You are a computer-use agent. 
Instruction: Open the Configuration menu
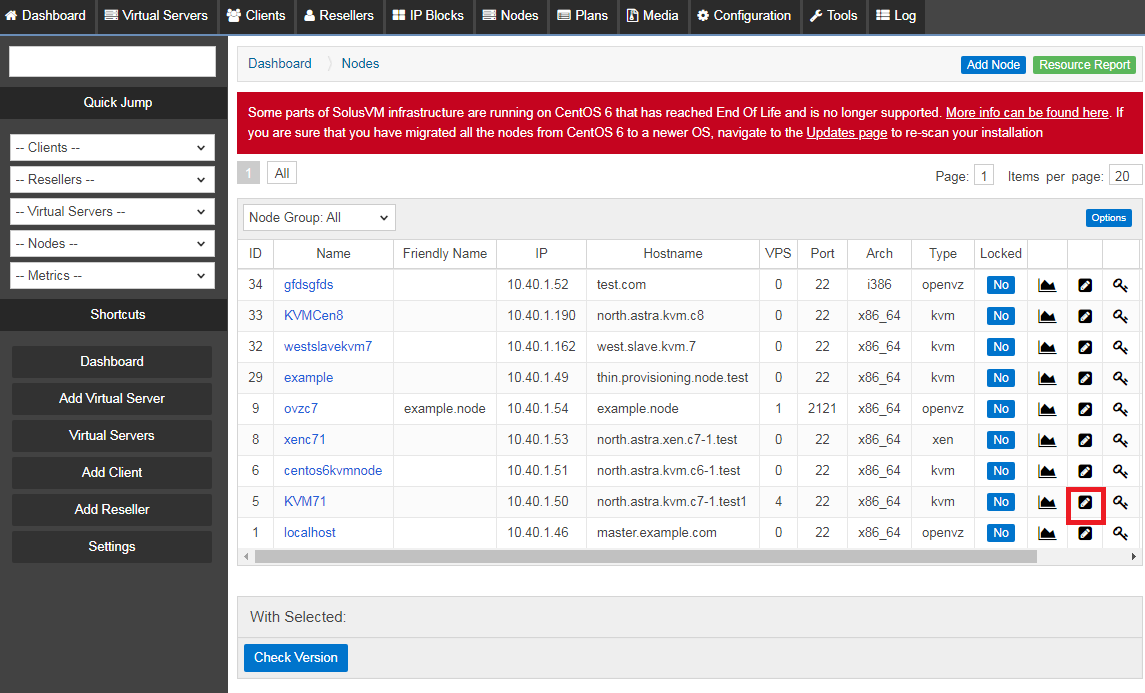point(744,16)
